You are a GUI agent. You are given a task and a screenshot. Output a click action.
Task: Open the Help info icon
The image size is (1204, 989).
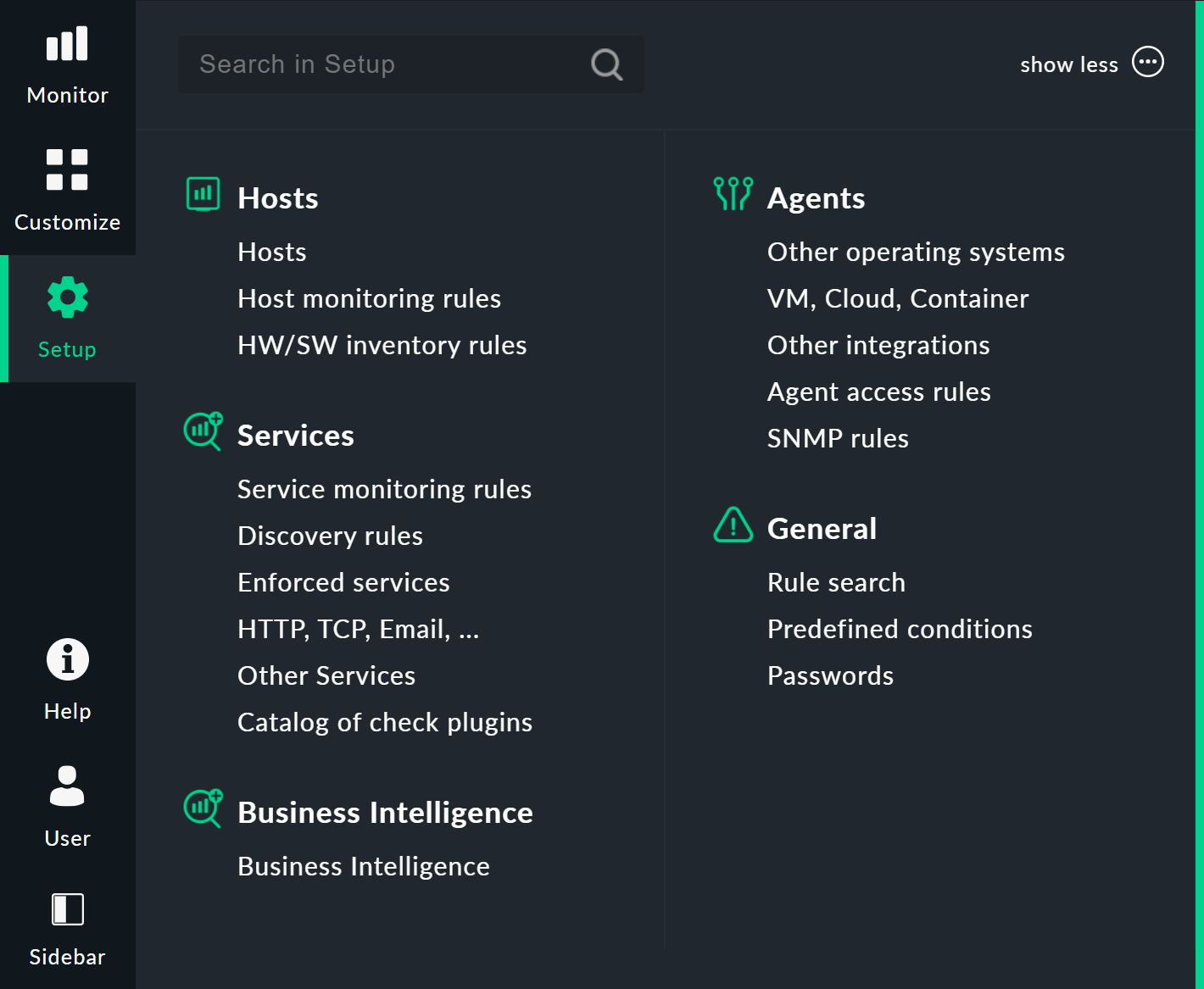(x=68, y=659)
